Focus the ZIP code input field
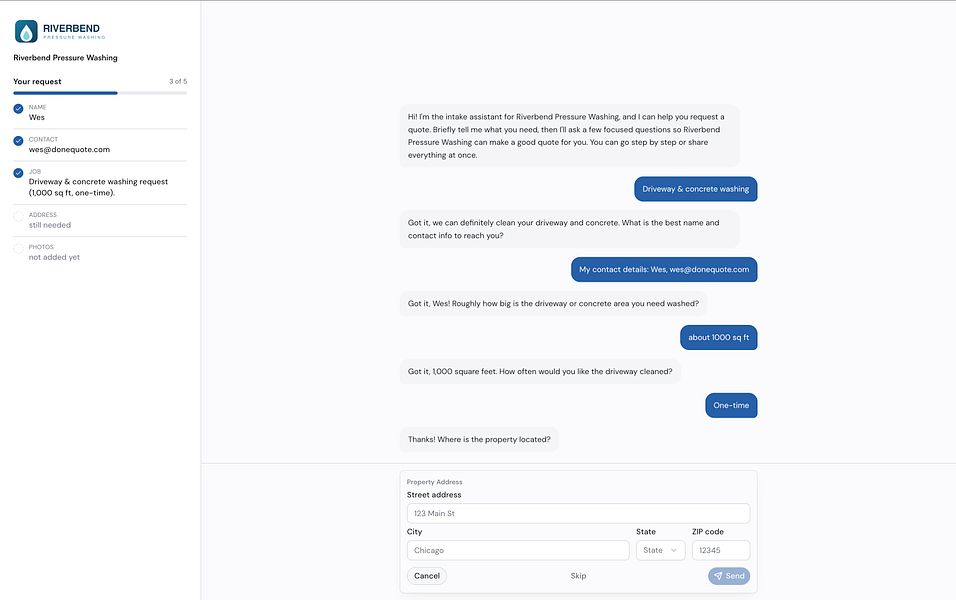Viewport: 956px width, 600px height. point(721,550)
